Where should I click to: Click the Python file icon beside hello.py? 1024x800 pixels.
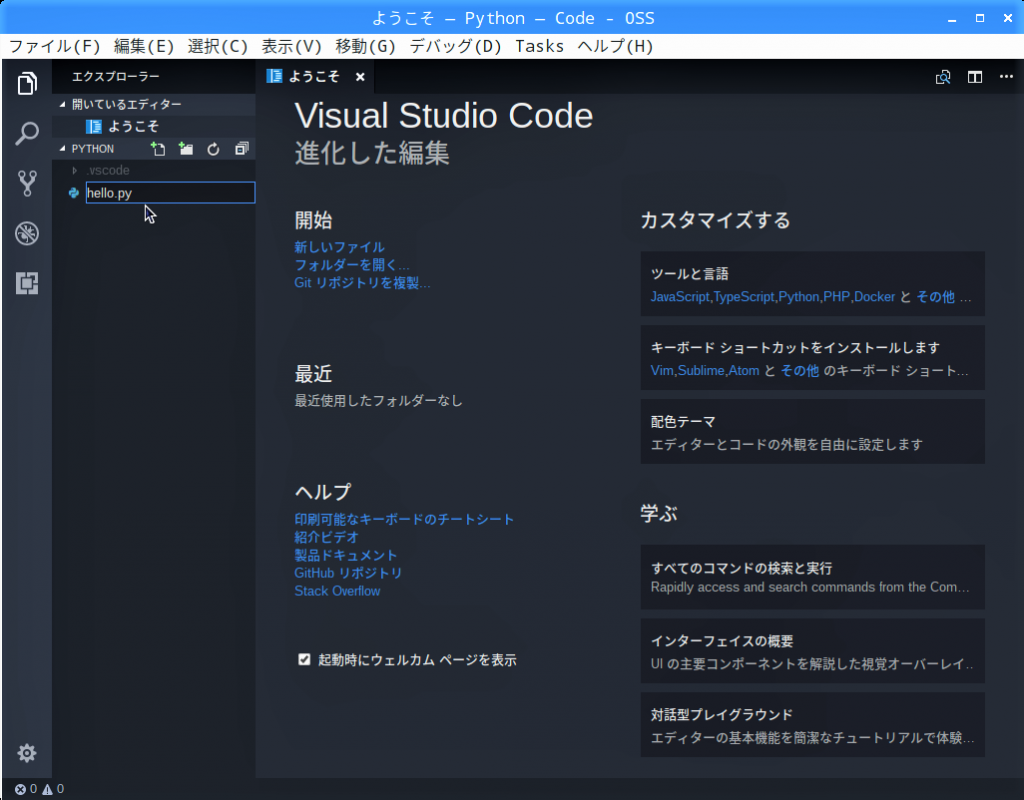tap(74, 193)
